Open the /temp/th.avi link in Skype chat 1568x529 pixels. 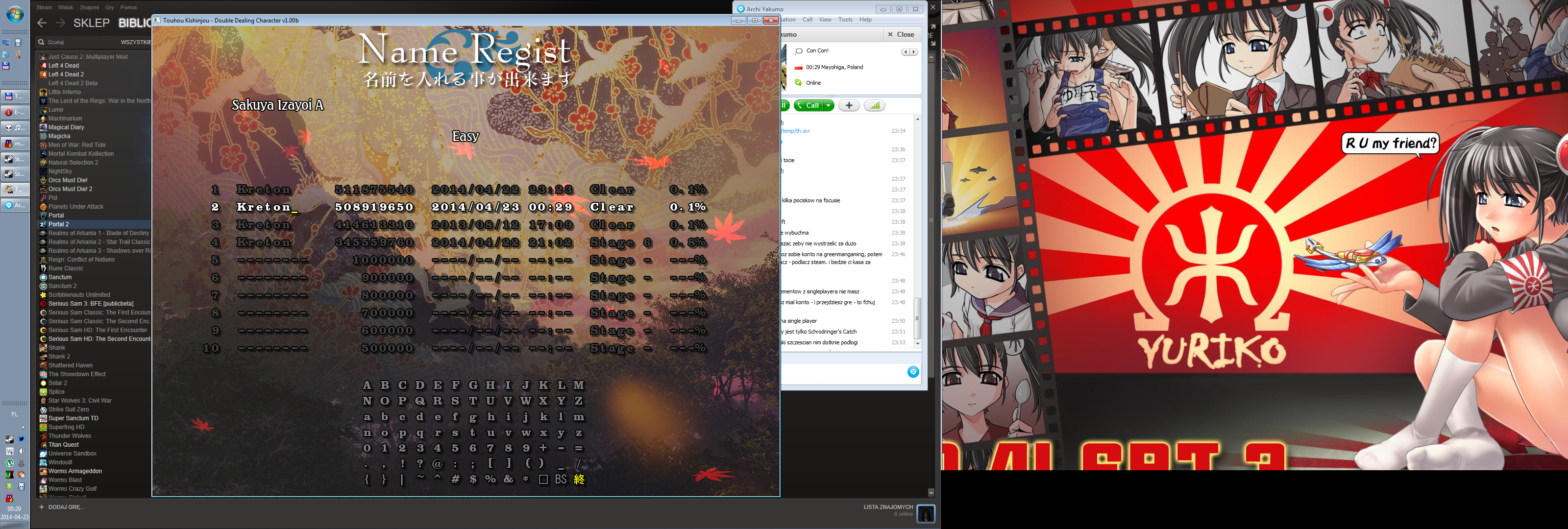[x=796, y=131]
